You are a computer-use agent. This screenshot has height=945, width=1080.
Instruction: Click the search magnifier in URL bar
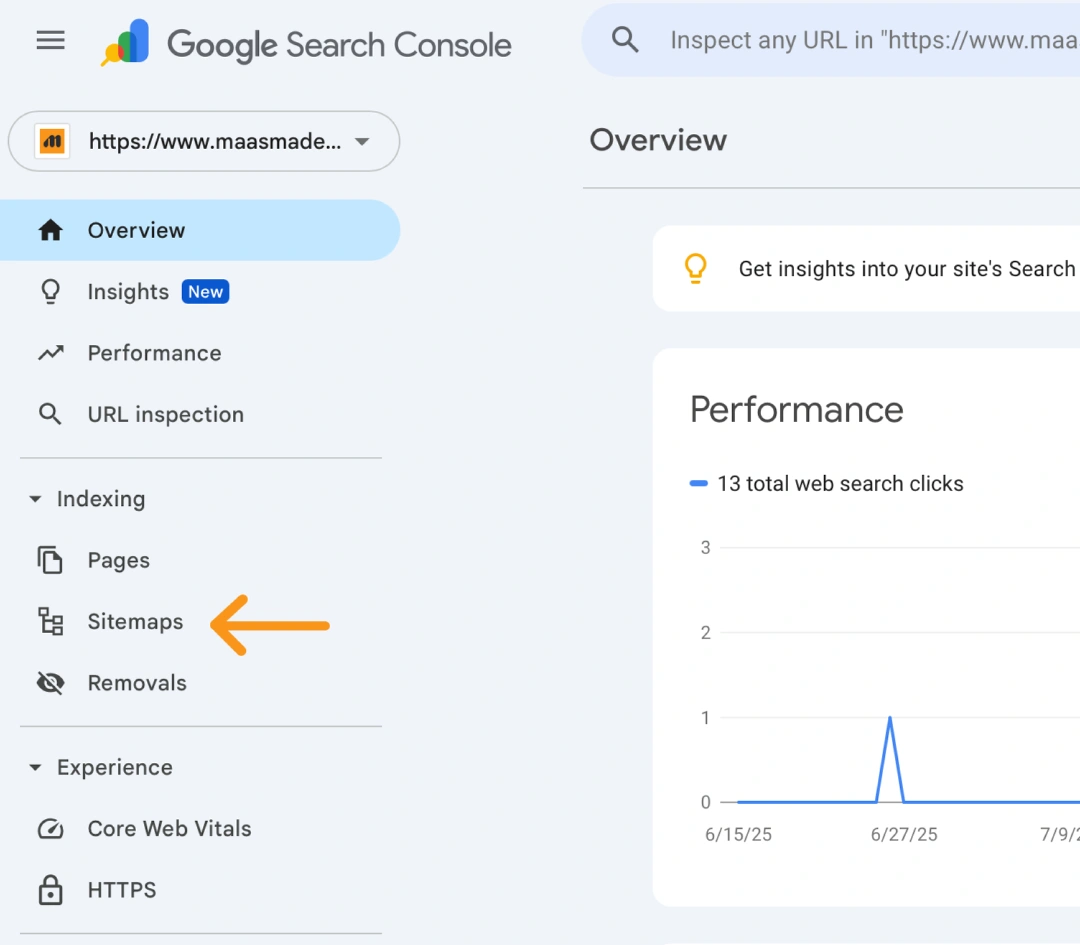tap(625, 40)
